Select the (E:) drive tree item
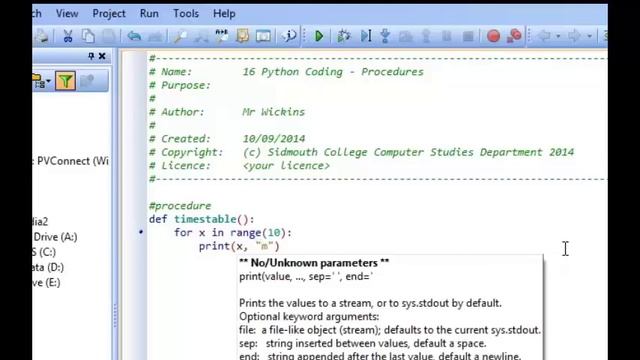The image size is (640, 360). point(47,282)
